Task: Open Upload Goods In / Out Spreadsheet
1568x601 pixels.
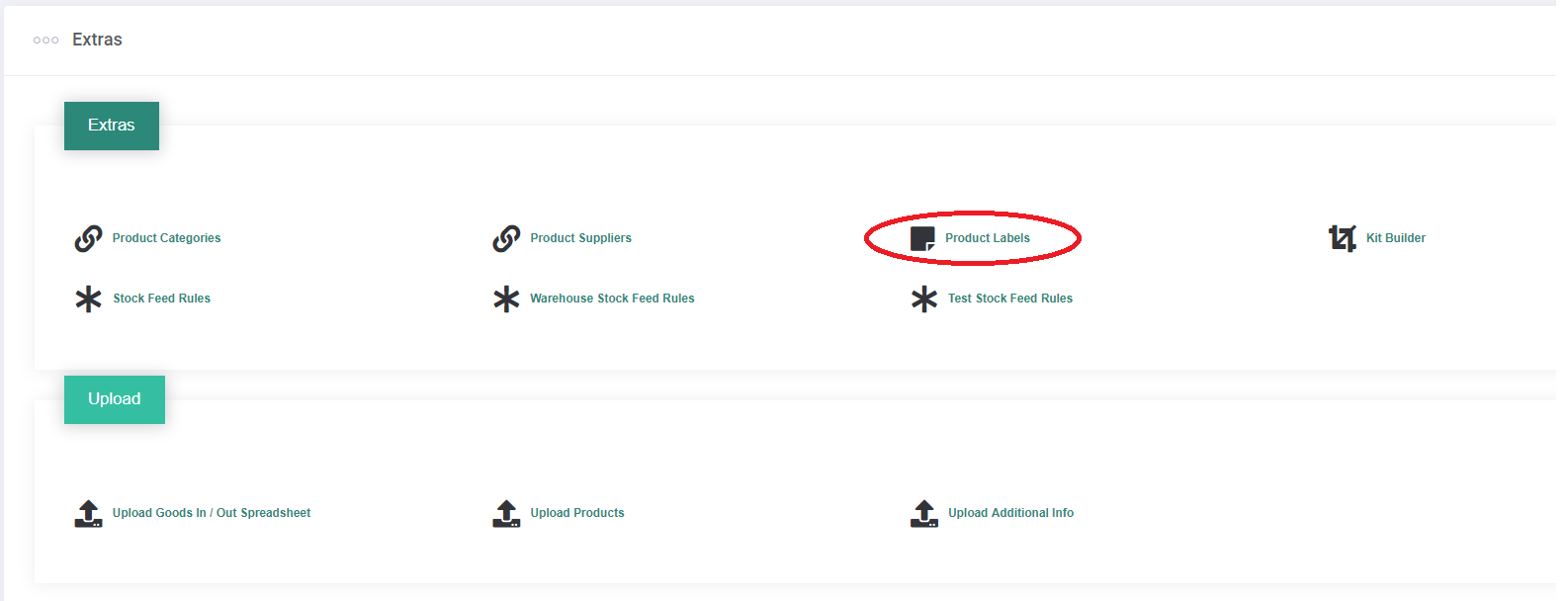Action: tap(212, 513)
